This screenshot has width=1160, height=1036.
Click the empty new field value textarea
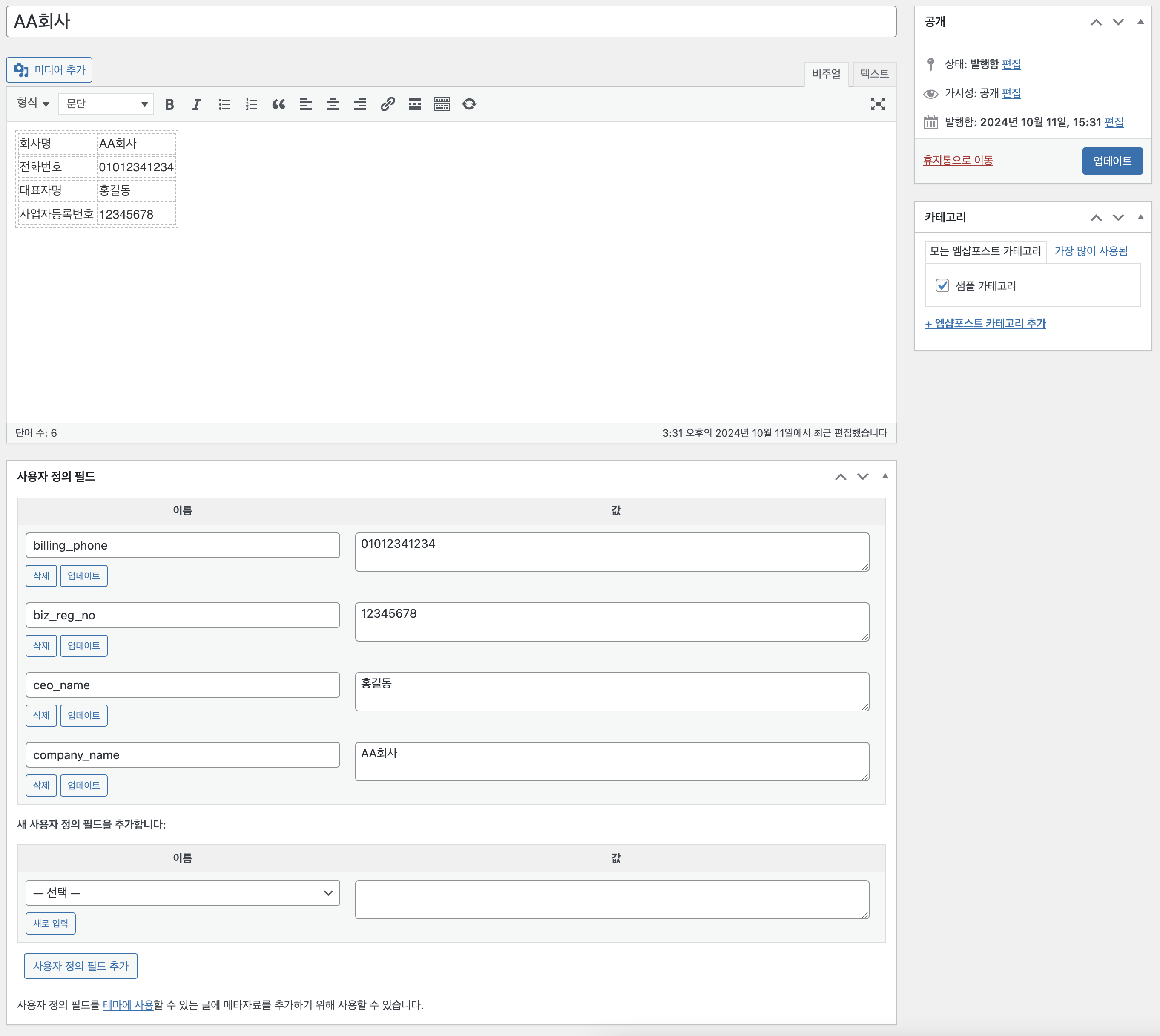612,900
